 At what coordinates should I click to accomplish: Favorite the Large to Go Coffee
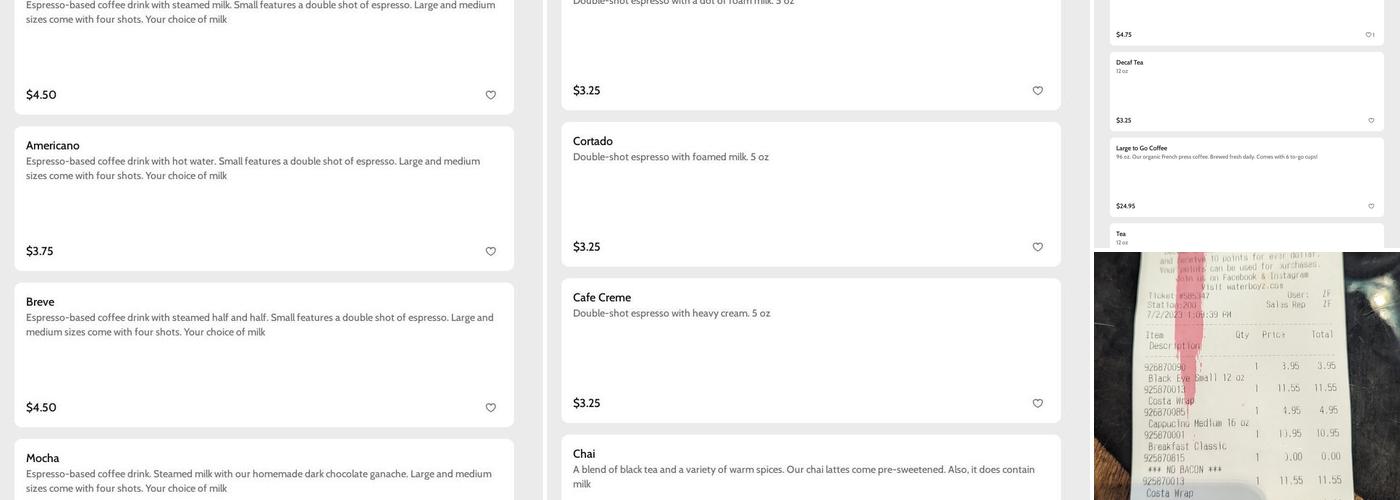click(x=1371, y=206)
